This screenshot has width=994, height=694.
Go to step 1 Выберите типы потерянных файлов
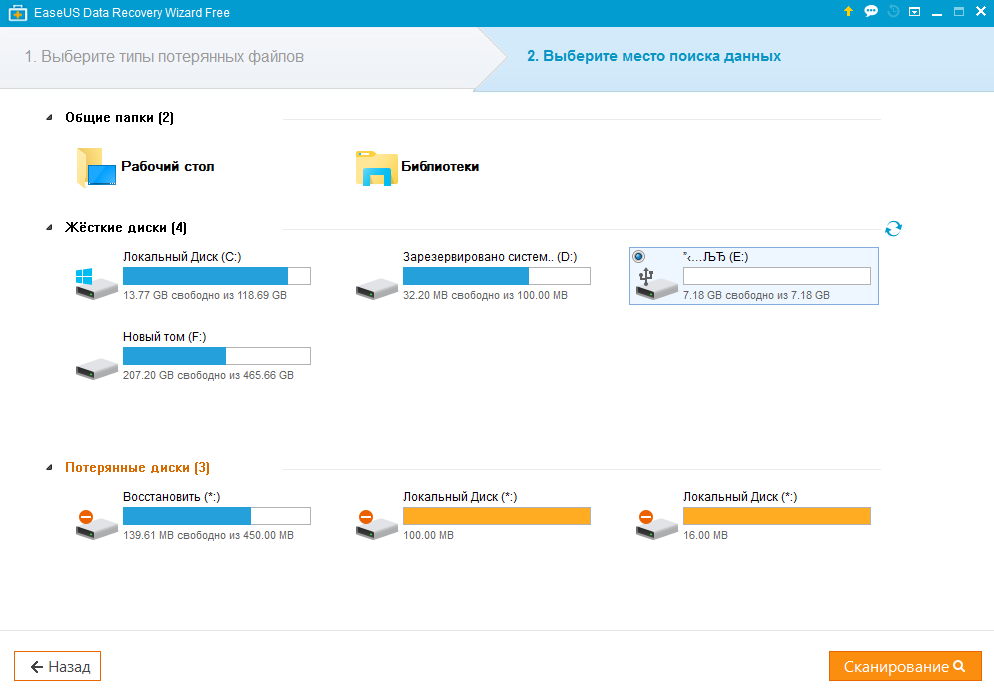click(164, 56)
